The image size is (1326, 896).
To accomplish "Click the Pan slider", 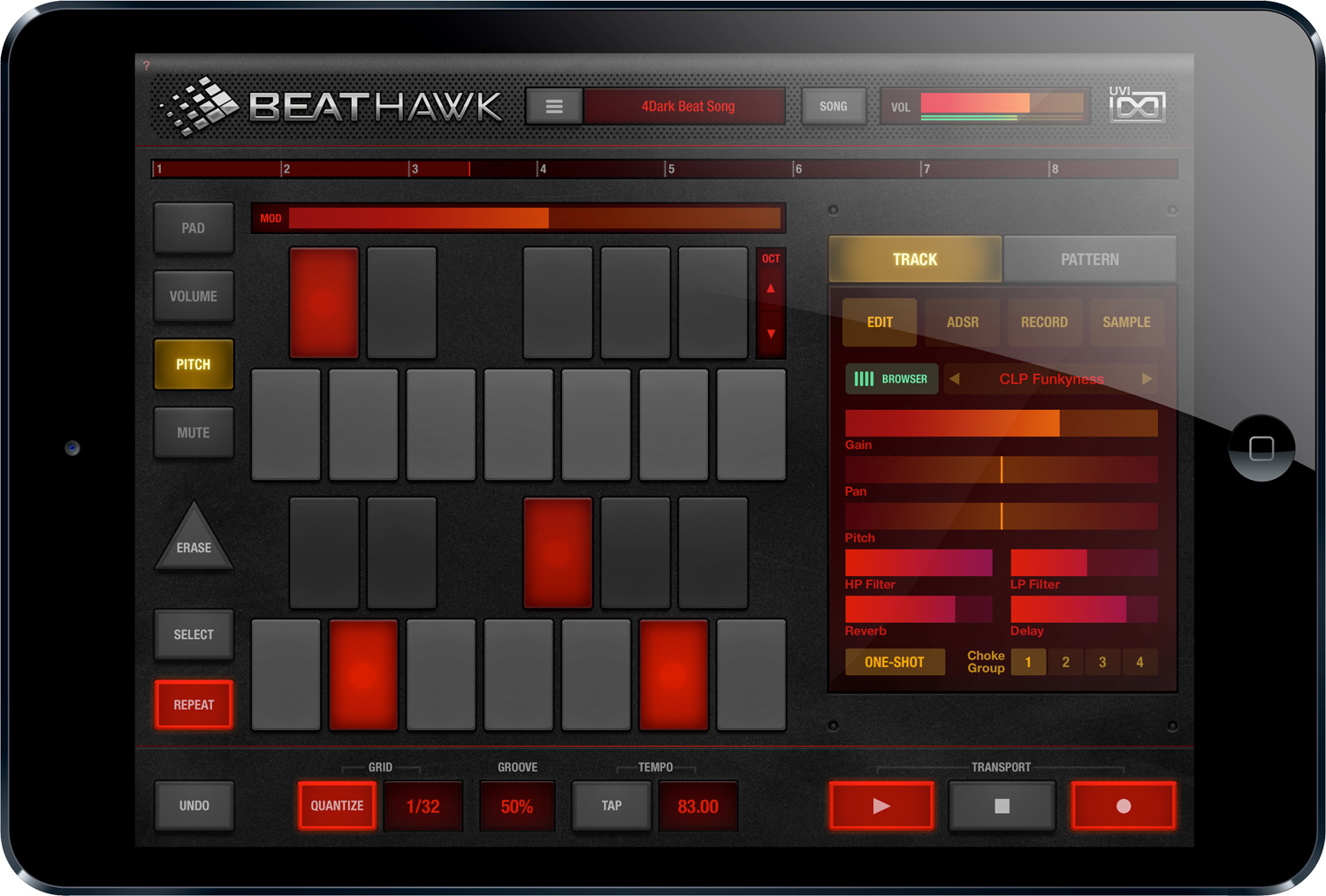I will (x=1002, y=470).
